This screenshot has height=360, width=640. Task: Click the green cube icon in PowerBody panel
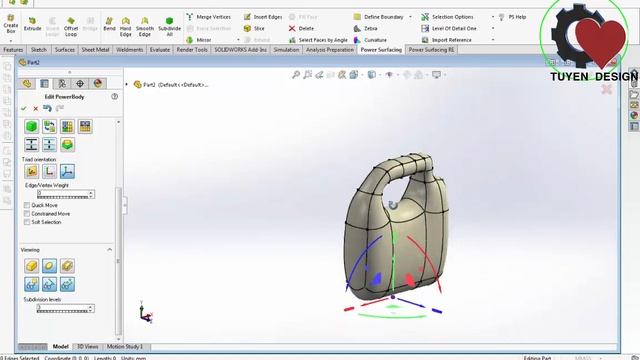(31, 127)
